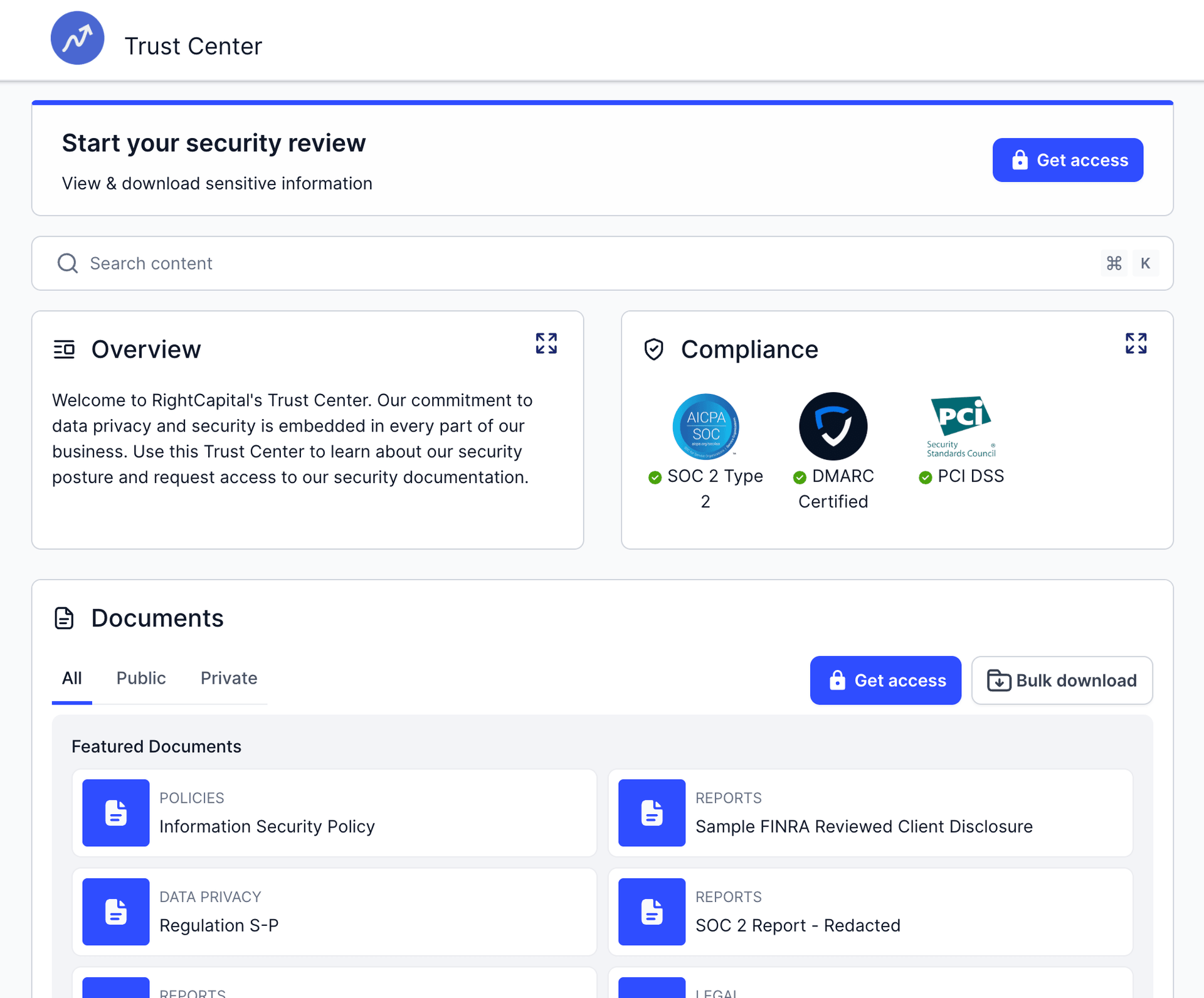Select the All documents tab
The height and width of the screenshot is (998, 1204).
(x=71, y=678)
